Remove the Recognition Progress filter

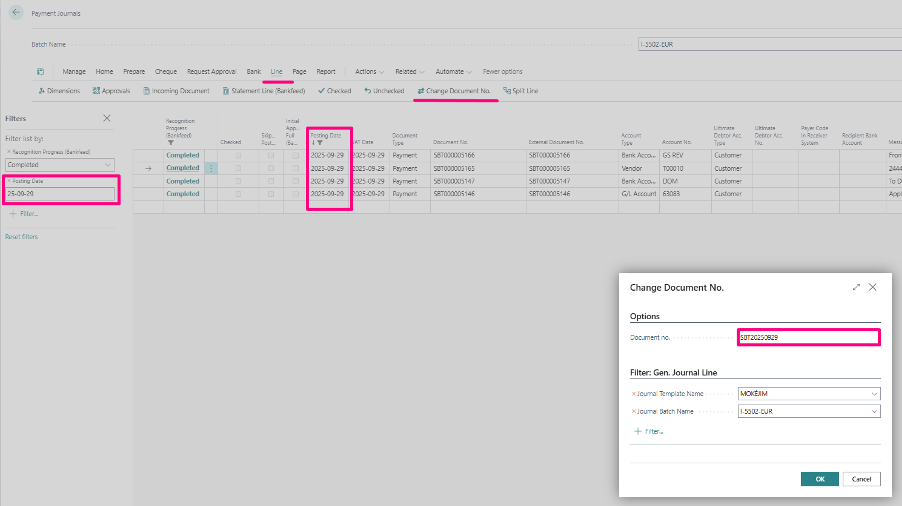9,152
